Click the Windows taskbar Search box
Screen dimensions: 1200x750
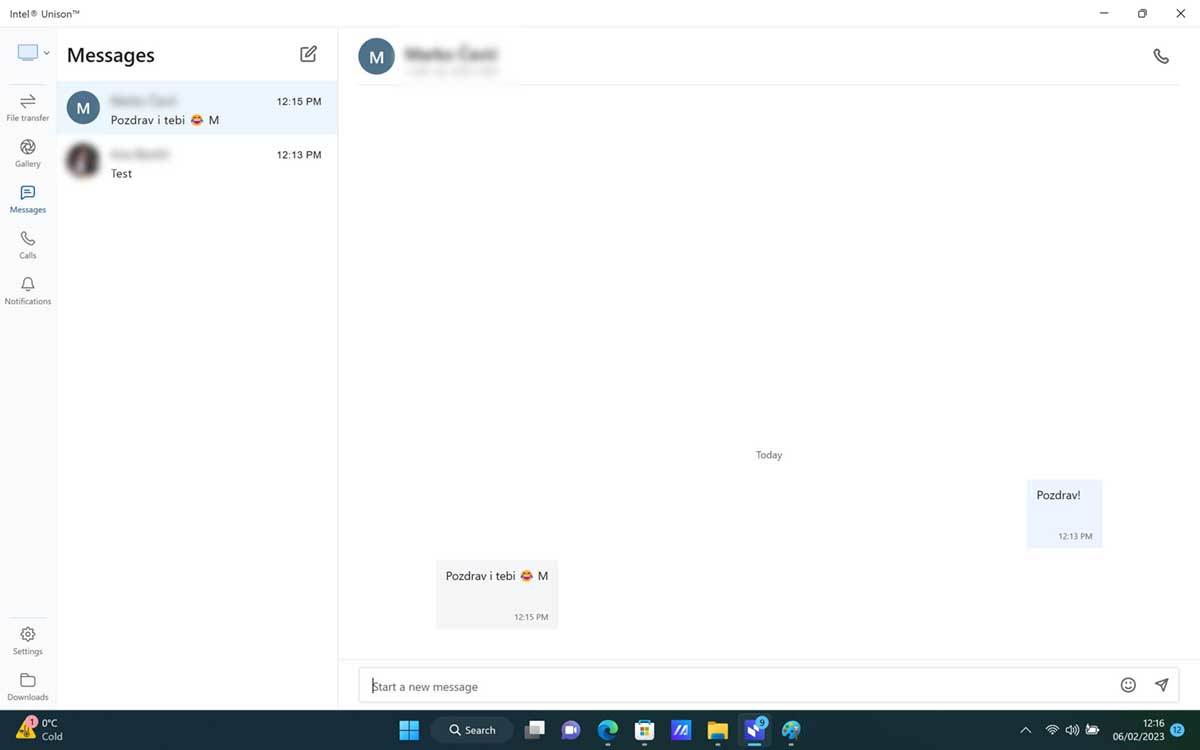[x=472, y=730]
